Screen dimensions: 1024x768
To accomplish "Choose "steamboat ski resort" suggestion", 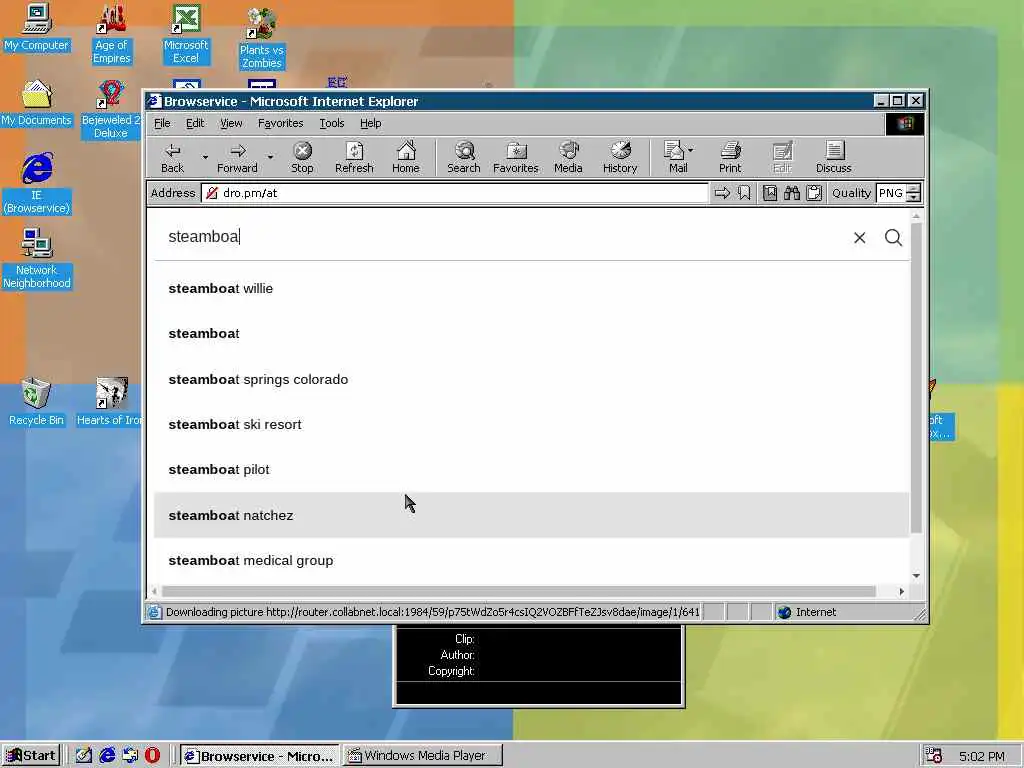I will [x=532, y=424].
